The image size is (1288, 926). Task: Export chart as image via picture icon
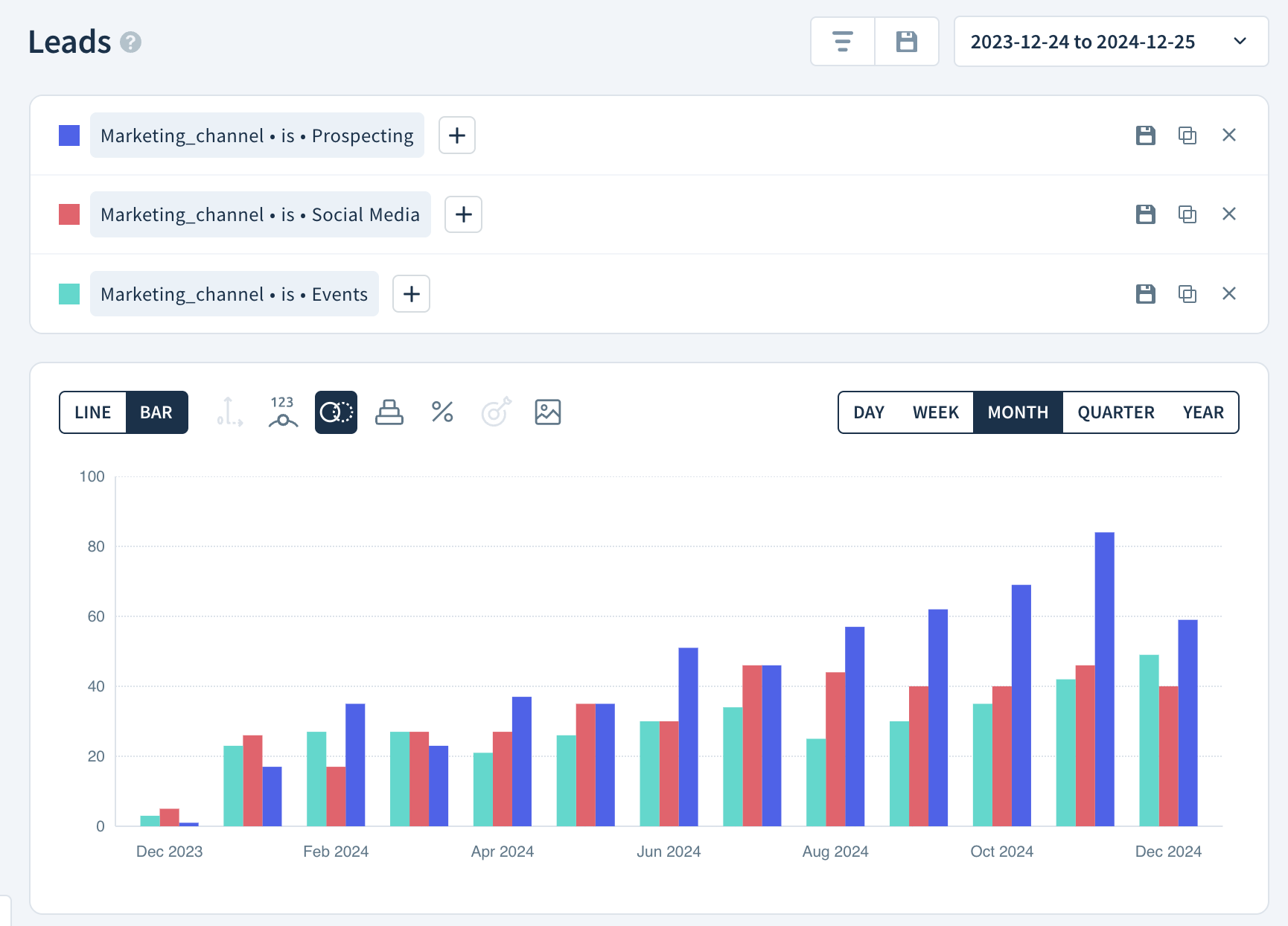point(547,412)
